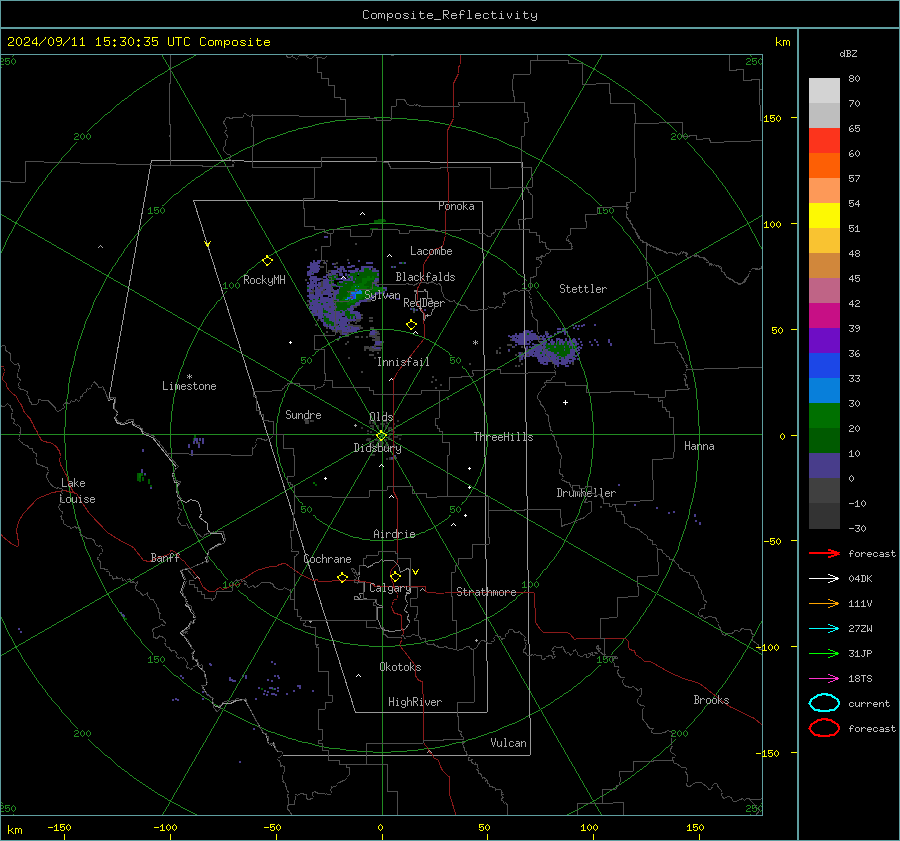The height and width of the screenshot is (841, 900).
Task: Click the Cochrane label
Action: coord(327,559)
